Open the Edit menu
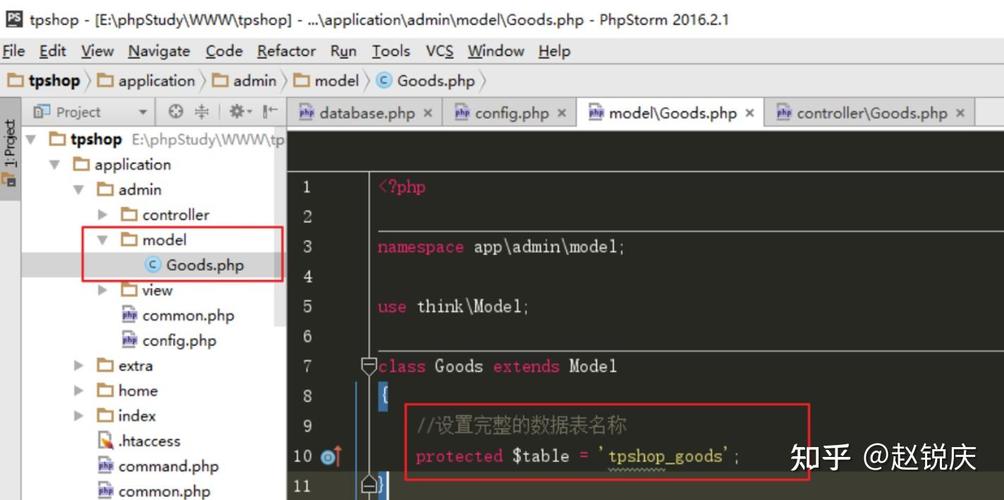The width and height of the screenshot is (1004, 500). (53, 51)
